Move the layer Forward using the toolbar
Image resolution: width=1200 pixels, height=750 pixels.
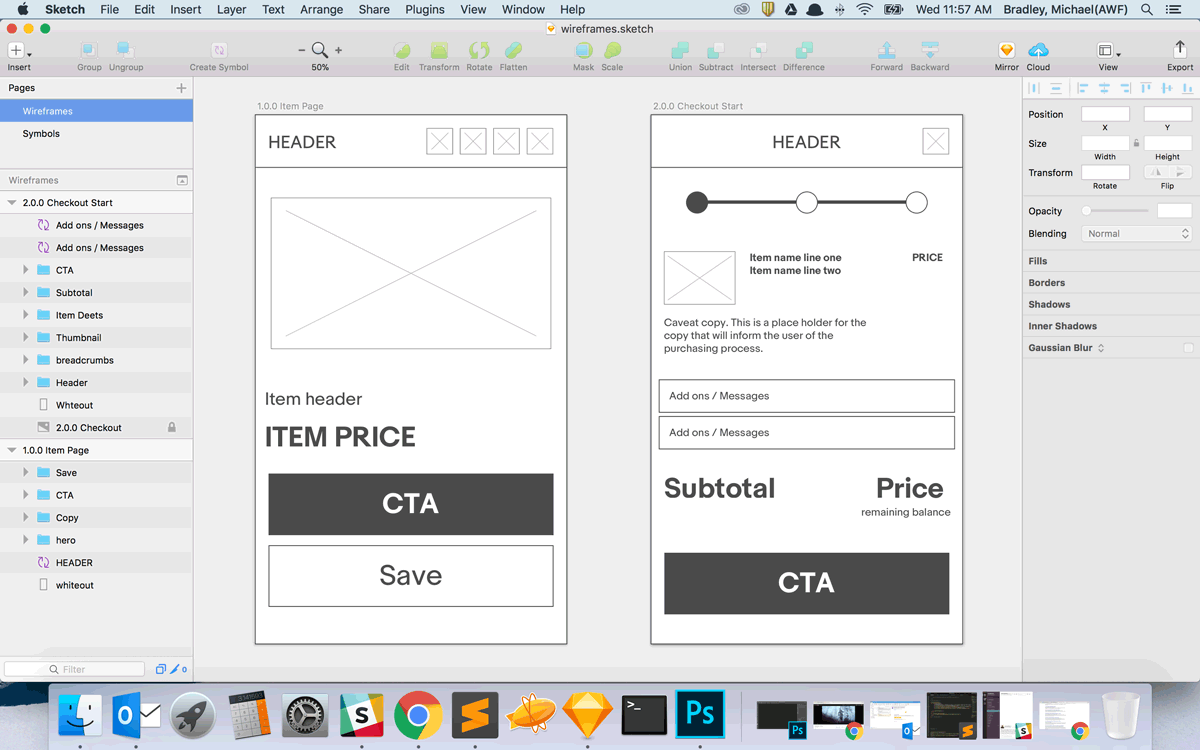pos(886,51)
